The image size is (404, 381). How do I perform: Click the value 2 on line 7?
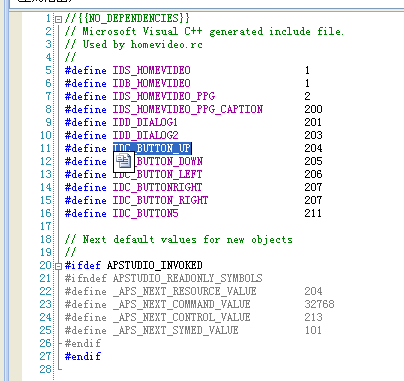click(x=307, y=96)
